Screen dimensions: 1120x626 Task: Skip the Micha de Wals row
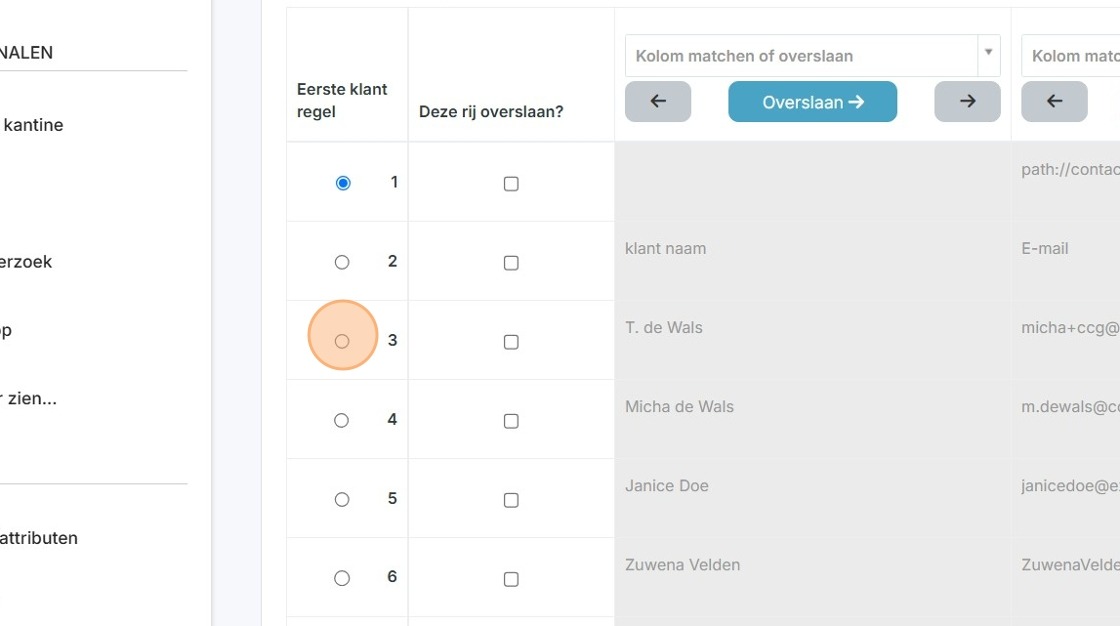(511, 421)
